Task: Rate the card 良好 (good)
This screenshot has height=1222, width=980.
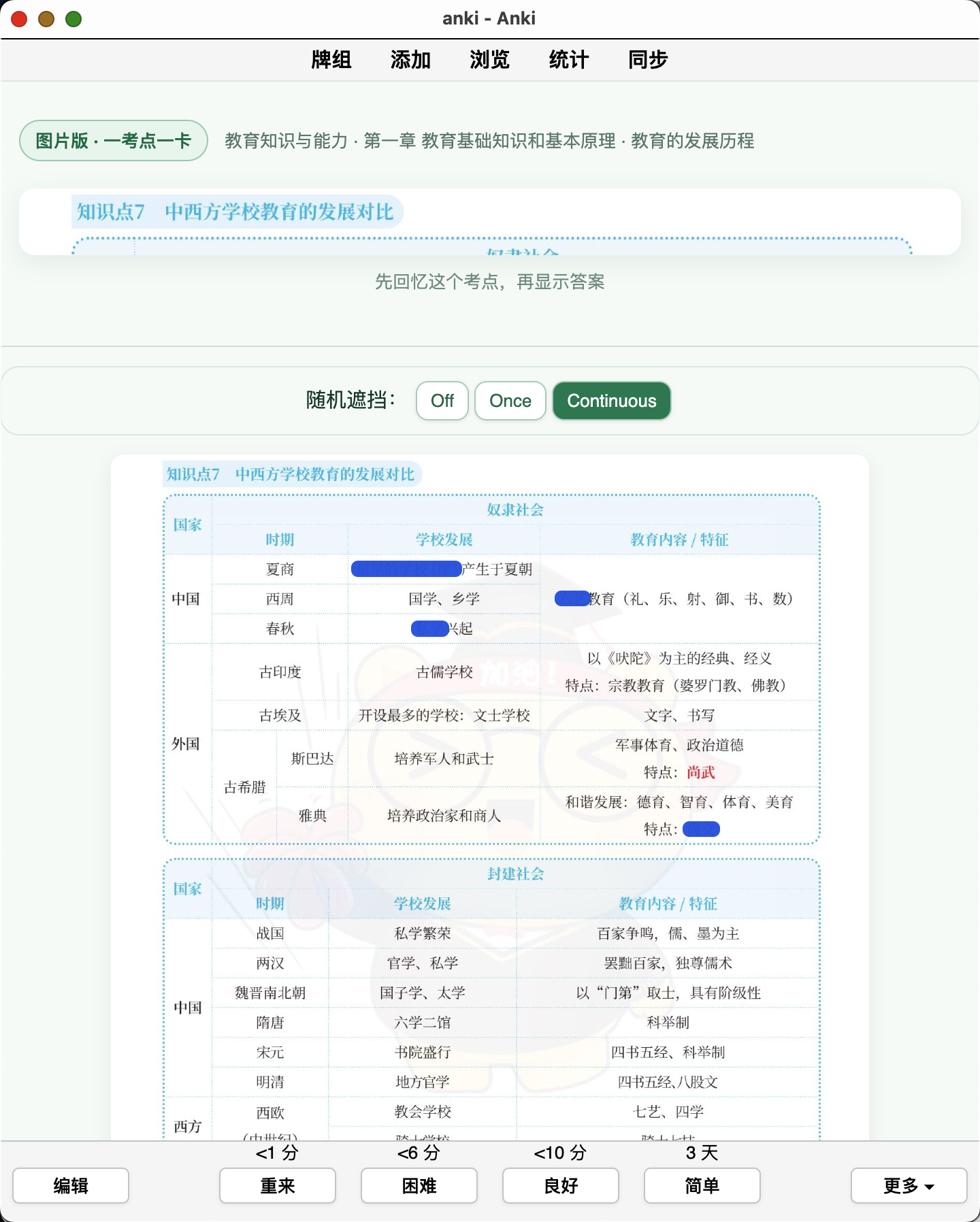Action: tap(561, 1186)
